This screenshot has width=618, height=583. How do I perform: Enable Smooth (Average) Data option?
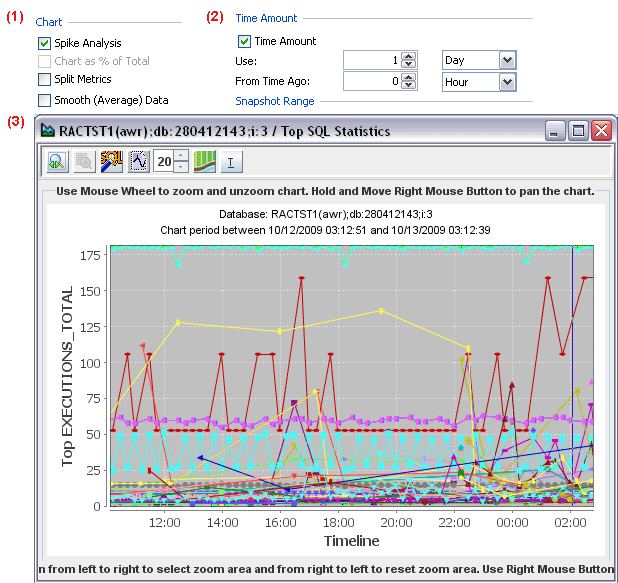pos(45,100)
